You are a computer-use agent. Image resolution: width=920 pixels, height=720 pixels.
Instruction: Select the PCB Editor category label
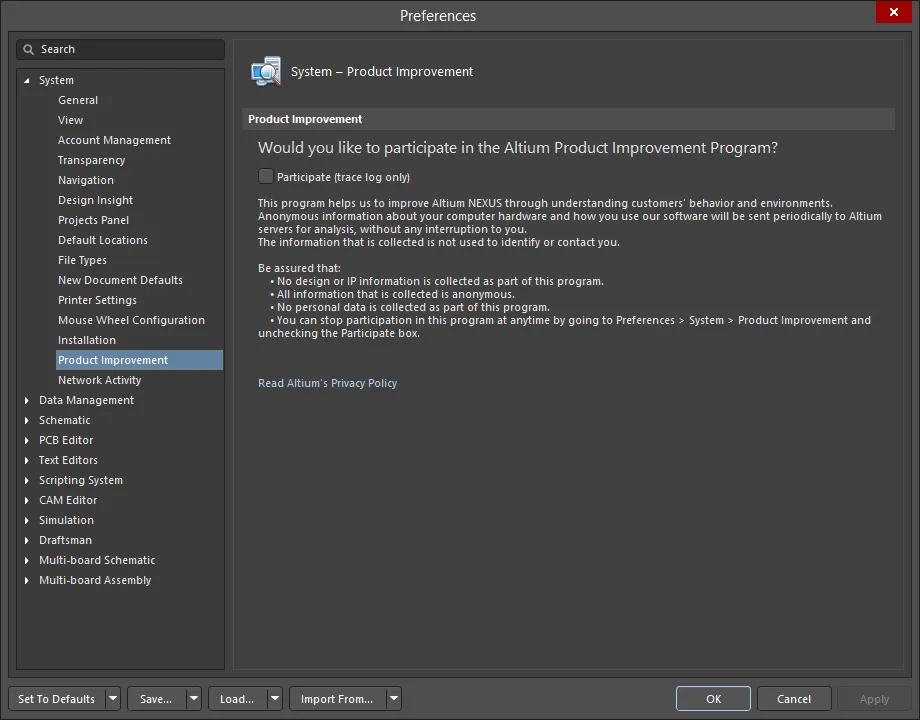click(x=66, y=440)
